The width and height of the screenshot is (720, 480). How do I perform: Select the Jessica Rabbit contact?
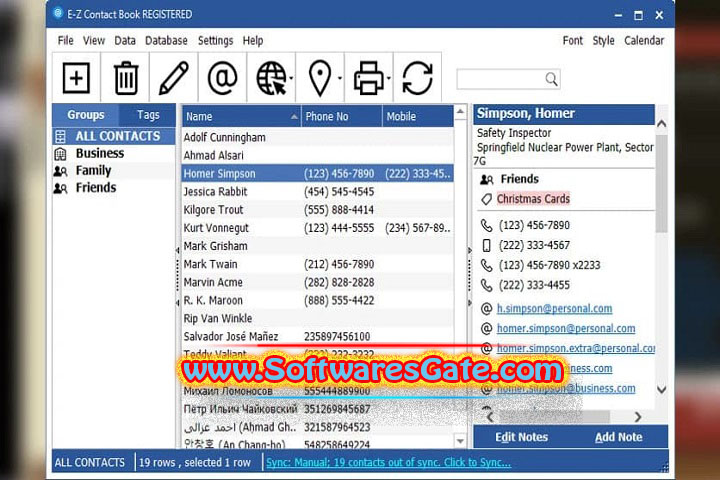318,192
